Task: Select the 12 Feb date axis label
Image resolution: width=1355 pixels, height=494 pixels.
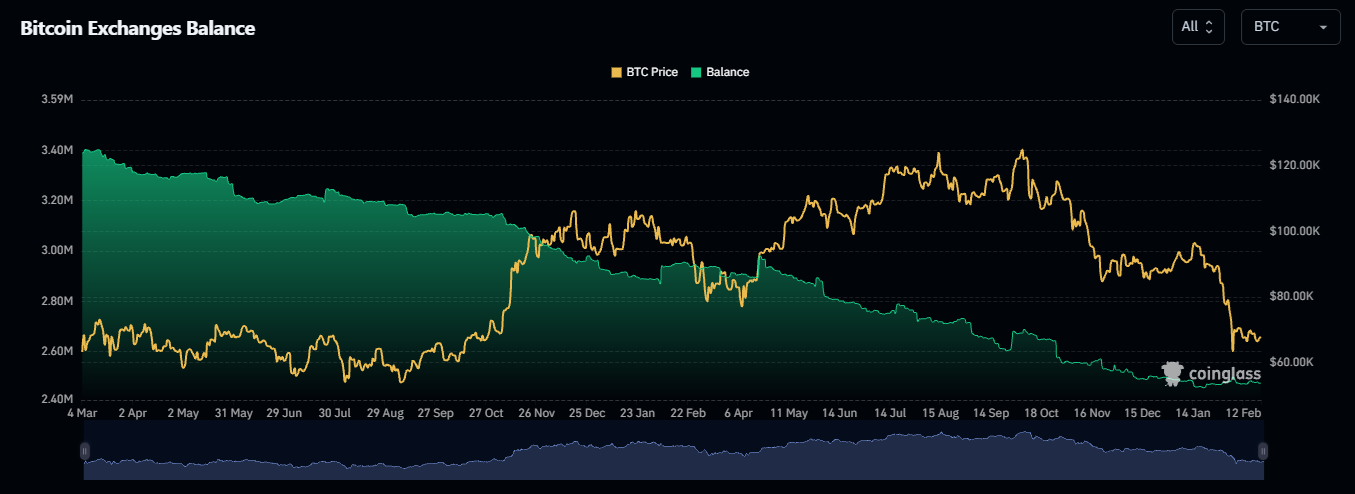Action: click(x=1244, y=412)
